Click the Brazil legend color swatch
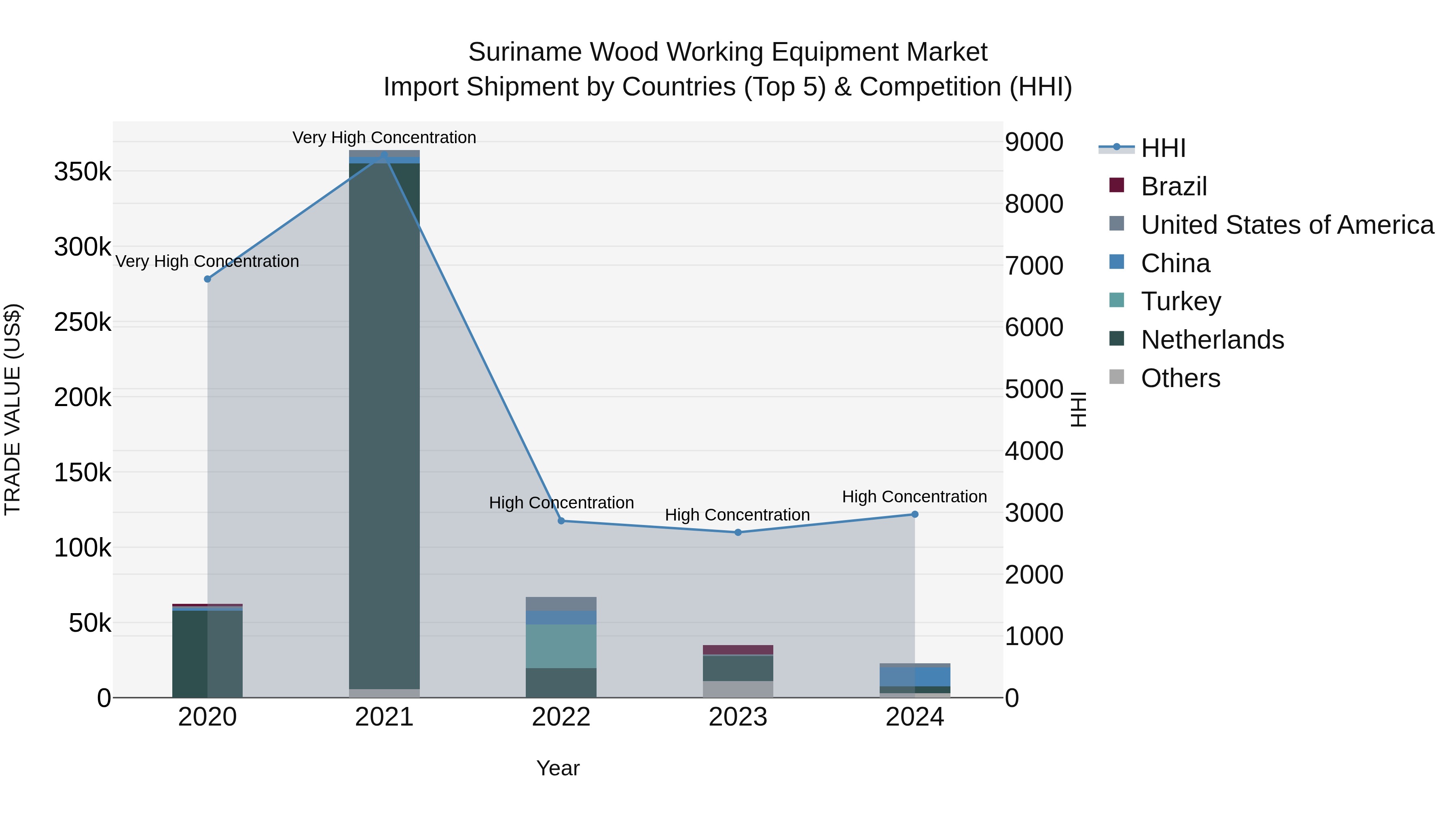Image resolution: width=1456 pixels, height=819 pixels. 1117,185
